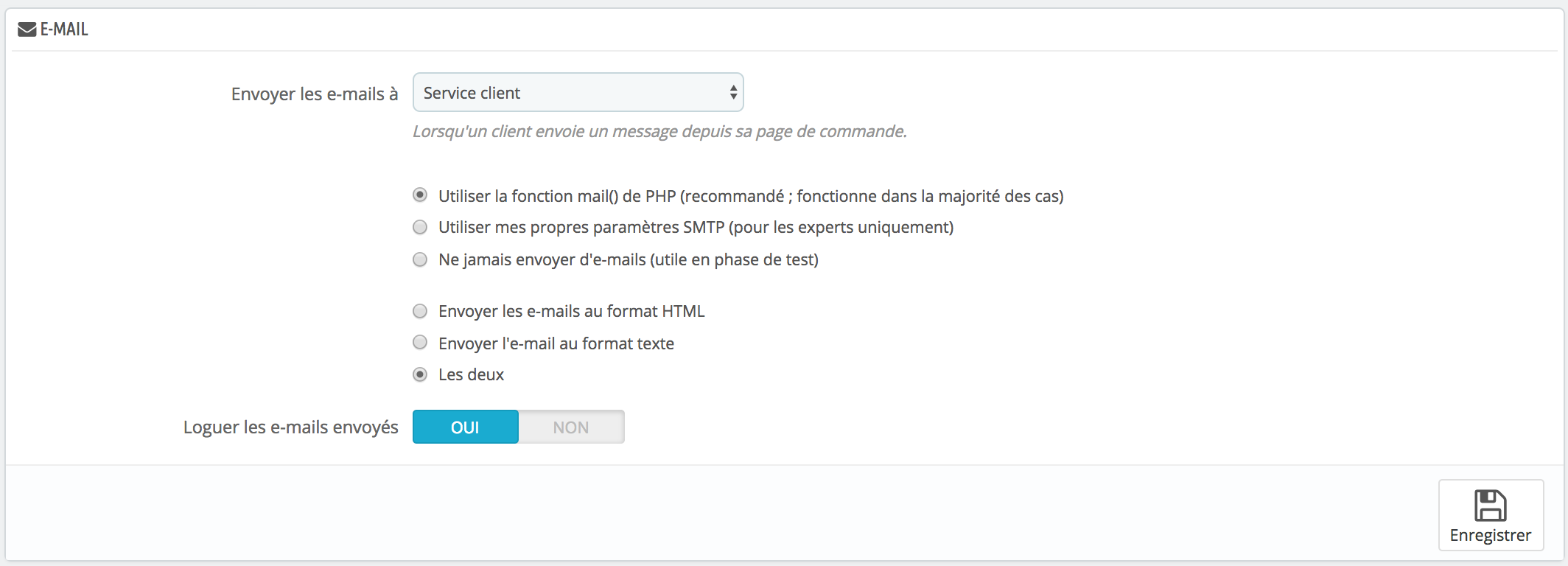Open the Service client dropdown
The image size is (1568, 566).
(x=578, y=93)
